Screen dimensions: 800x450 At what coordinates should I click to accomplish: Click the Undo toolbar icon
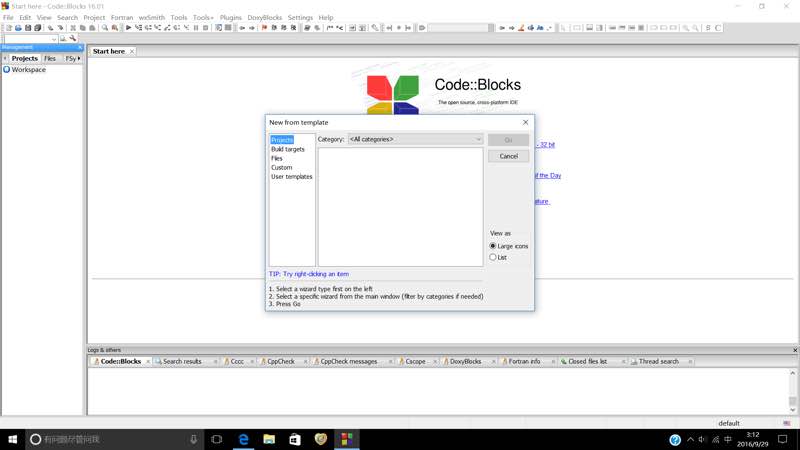click(x=51, y=28)
